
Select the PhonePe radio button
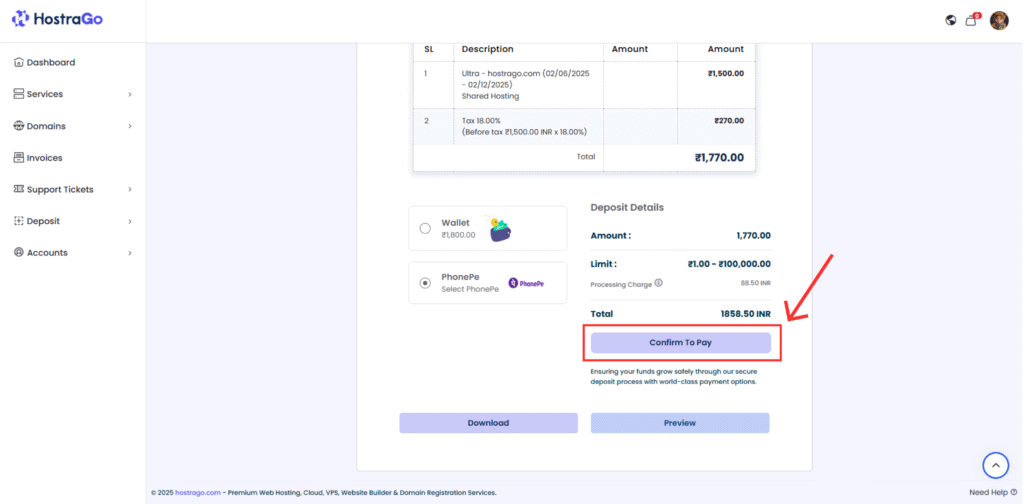point(425,283)
